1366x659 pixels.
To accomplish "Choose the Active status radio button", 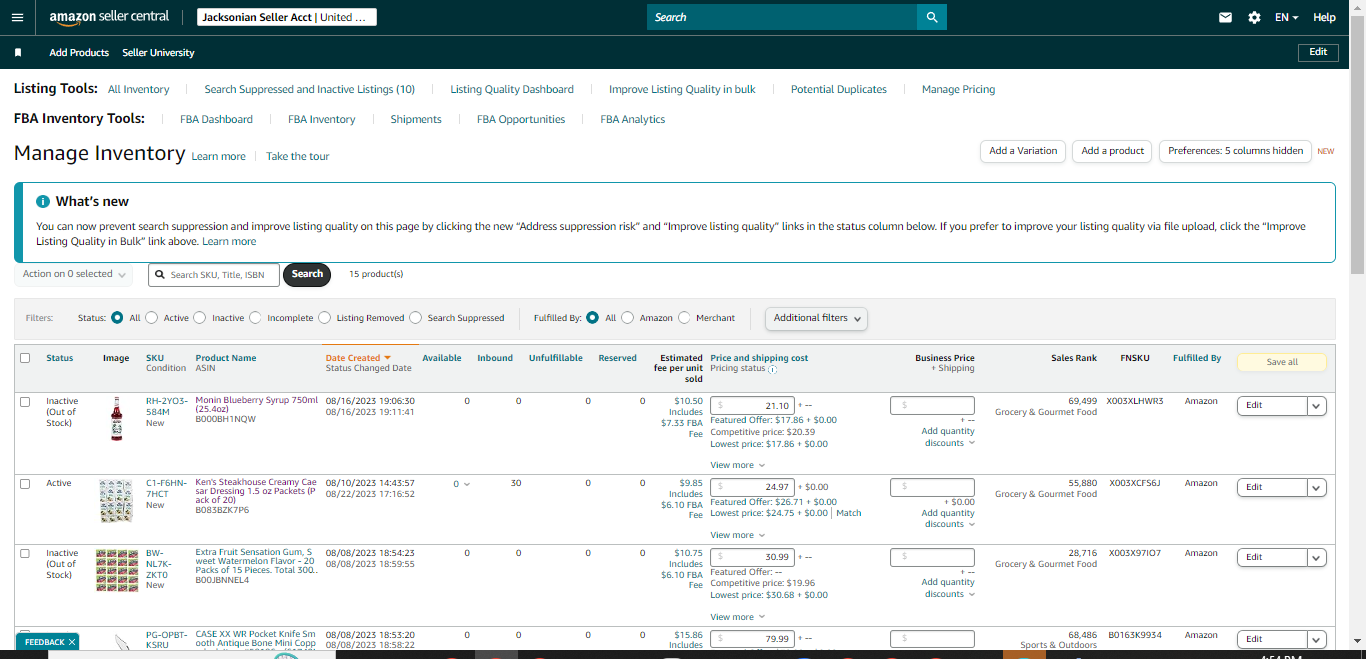I will coord(151,318).
